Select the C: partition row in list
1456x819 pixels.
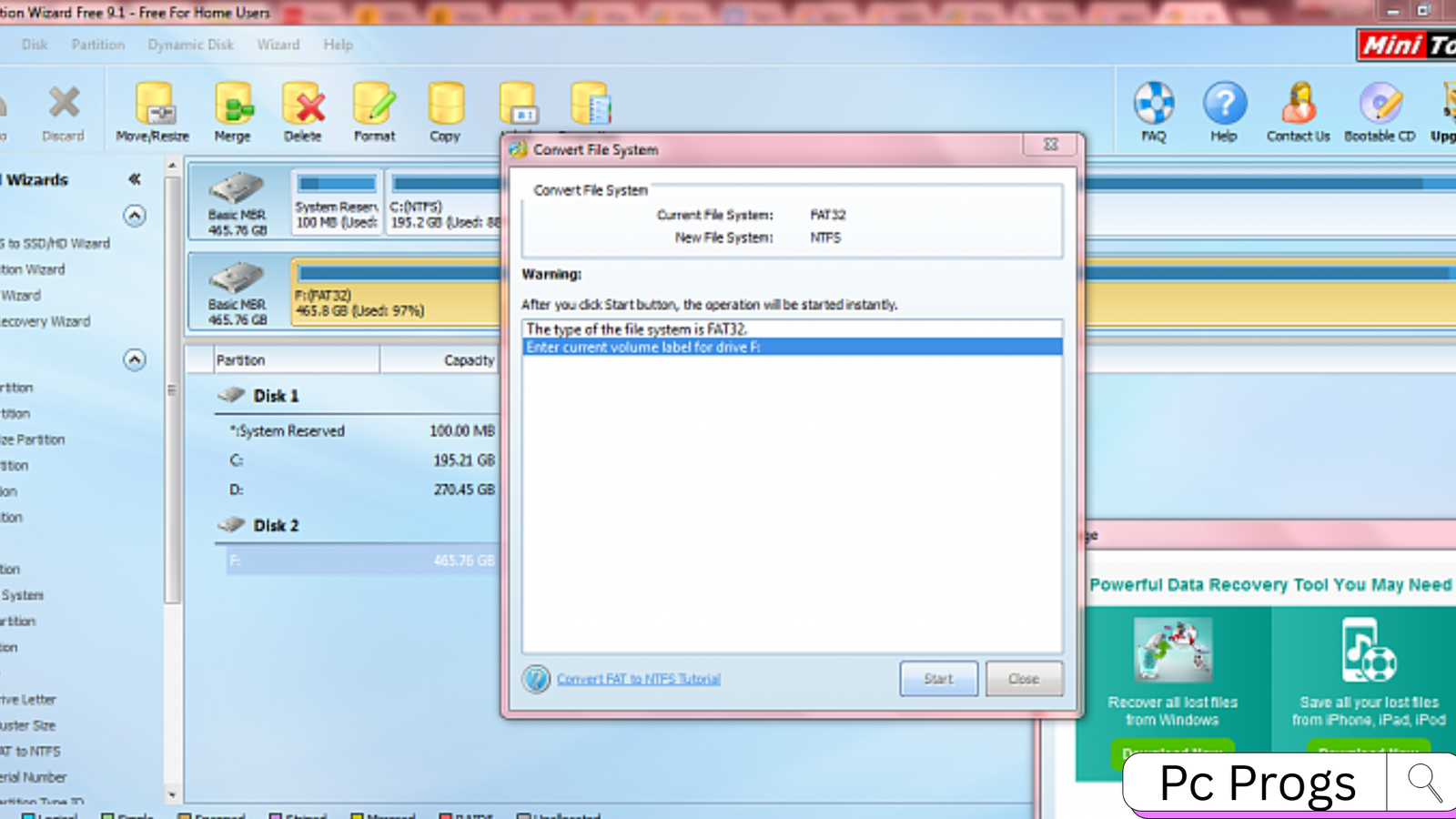(x=359, y=460)
